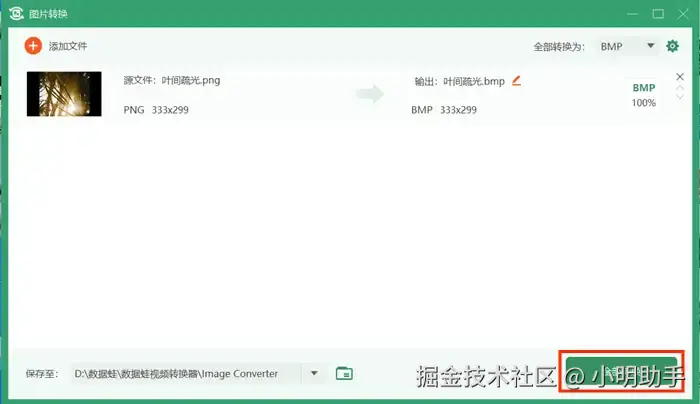Expand the save location dropdown arrow

(x=314, y=373)
